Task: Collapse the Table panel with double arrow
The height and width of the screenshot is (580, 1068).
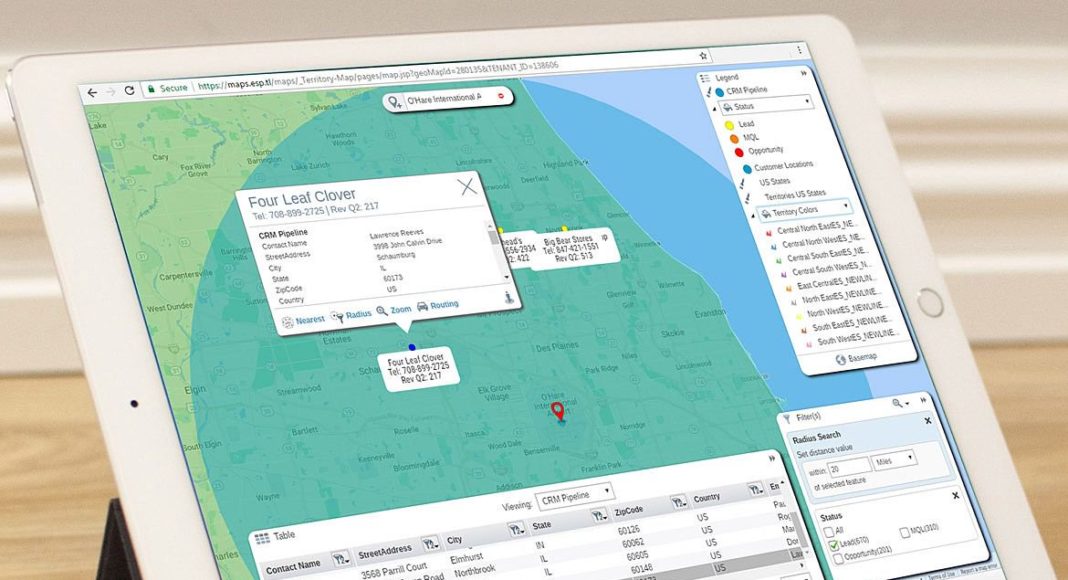Action: 772,458
